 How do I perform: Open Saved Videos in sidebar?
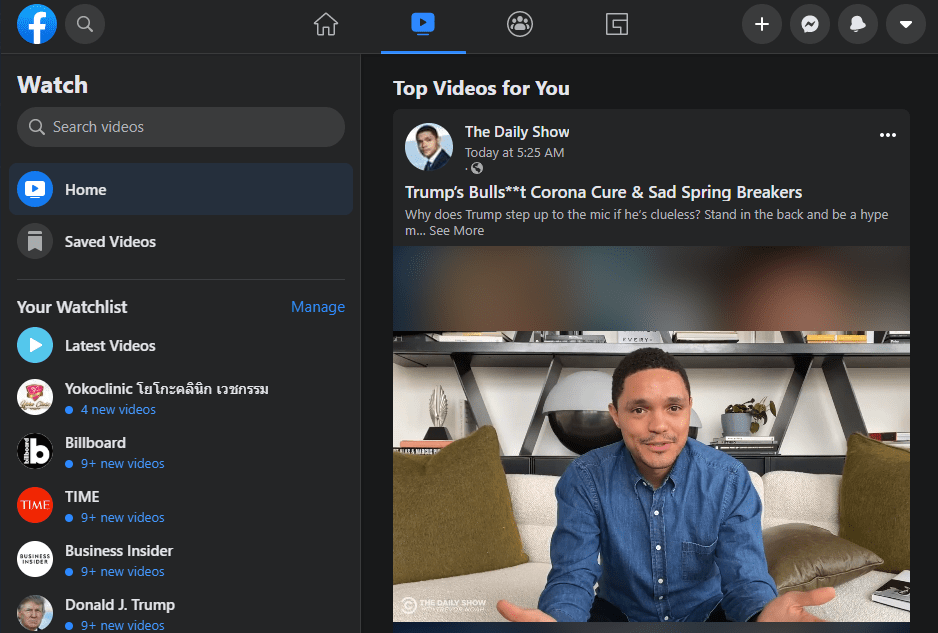click(110, 242)
